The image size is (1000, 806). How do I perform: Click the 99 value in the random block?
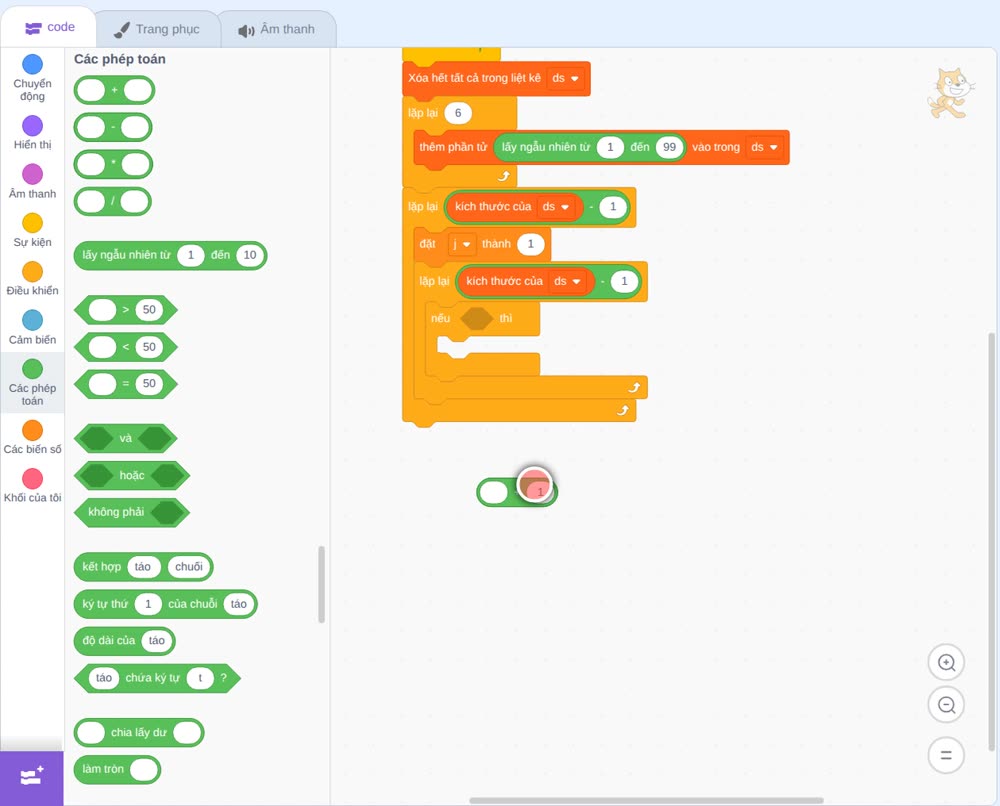pos(669,147)
